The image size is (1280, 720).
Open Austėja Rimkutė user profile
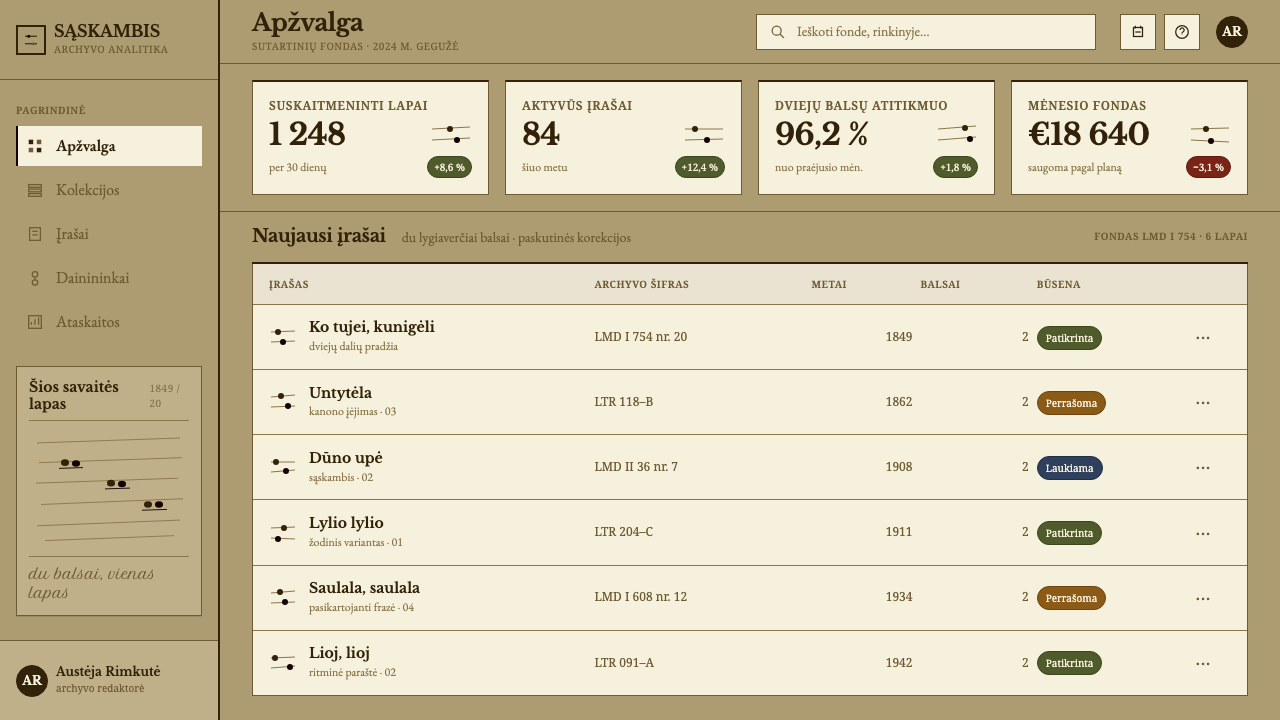[x=109, y=680]
